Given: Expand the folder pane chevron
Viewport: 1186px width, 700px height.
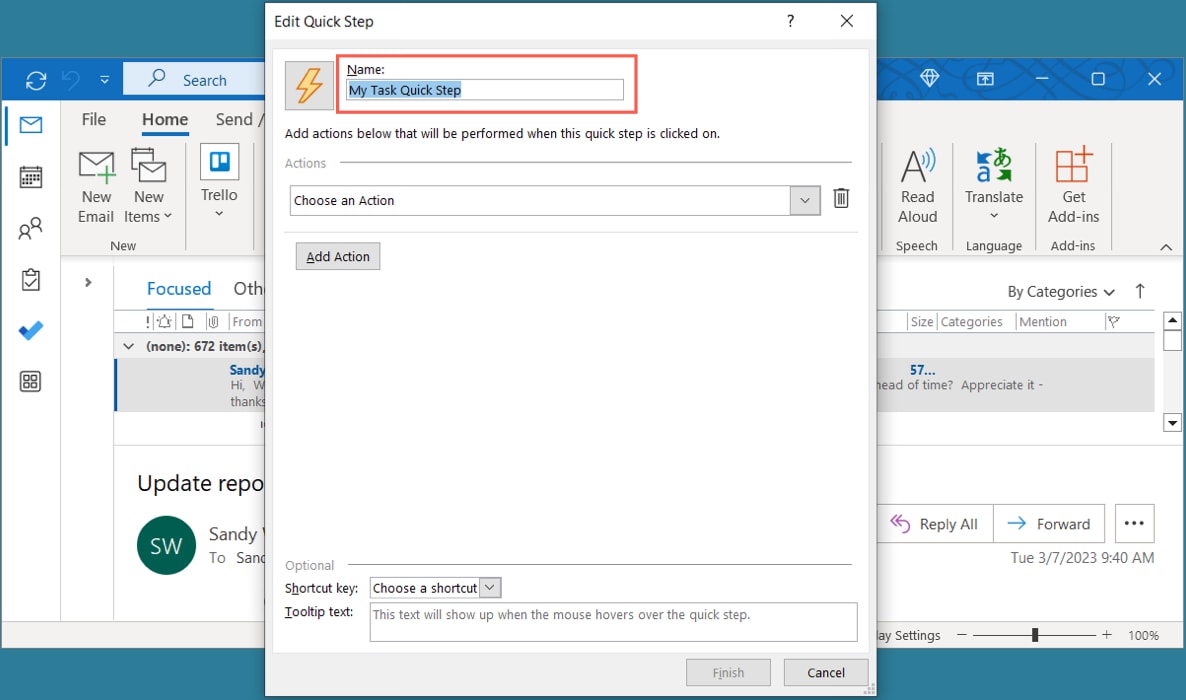Looking at the screenshot, I should click(x=88, y=282).
